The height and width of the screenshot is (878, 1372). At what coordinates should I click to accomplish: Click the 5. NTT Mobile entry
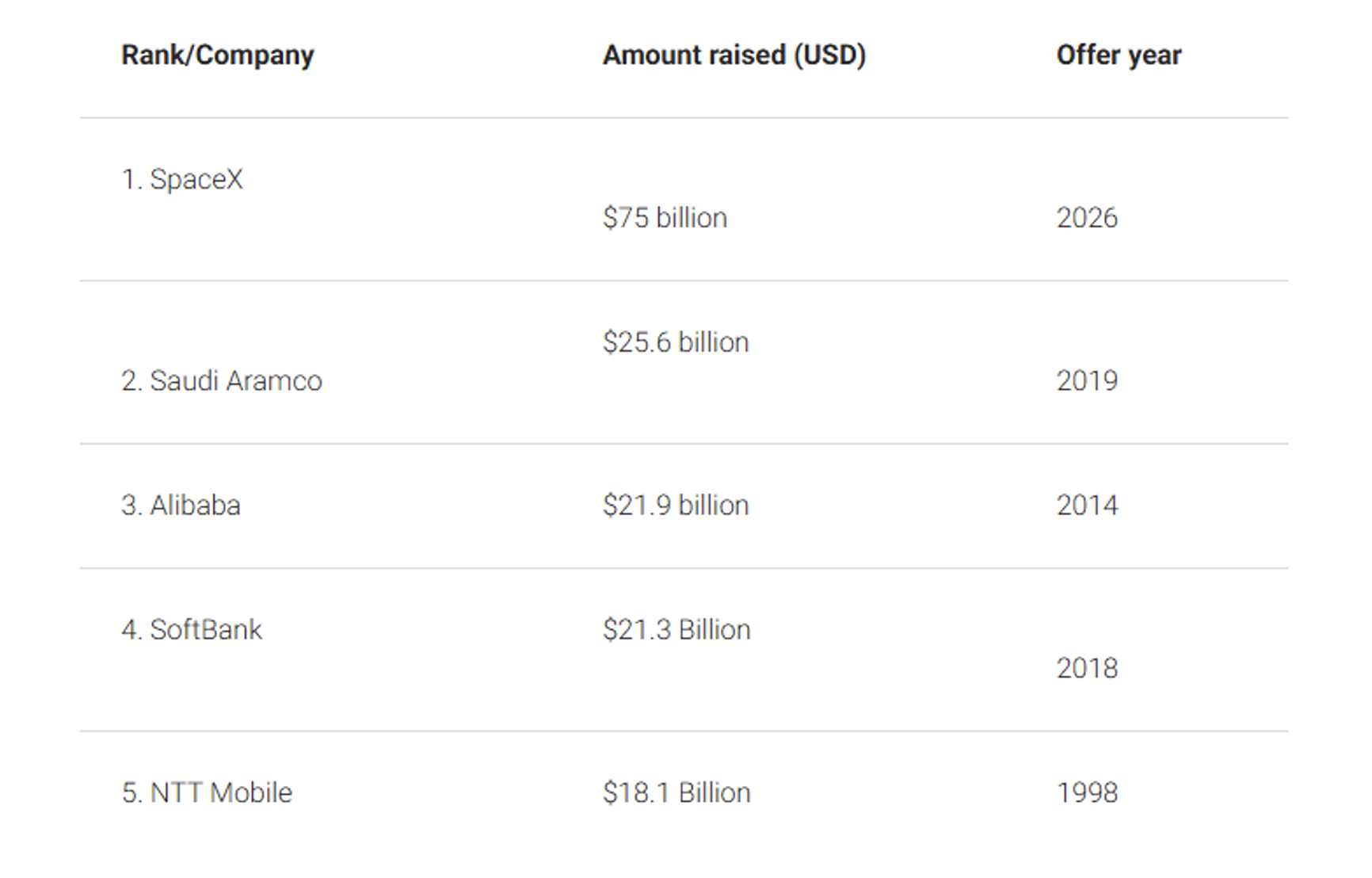point(207,793)
